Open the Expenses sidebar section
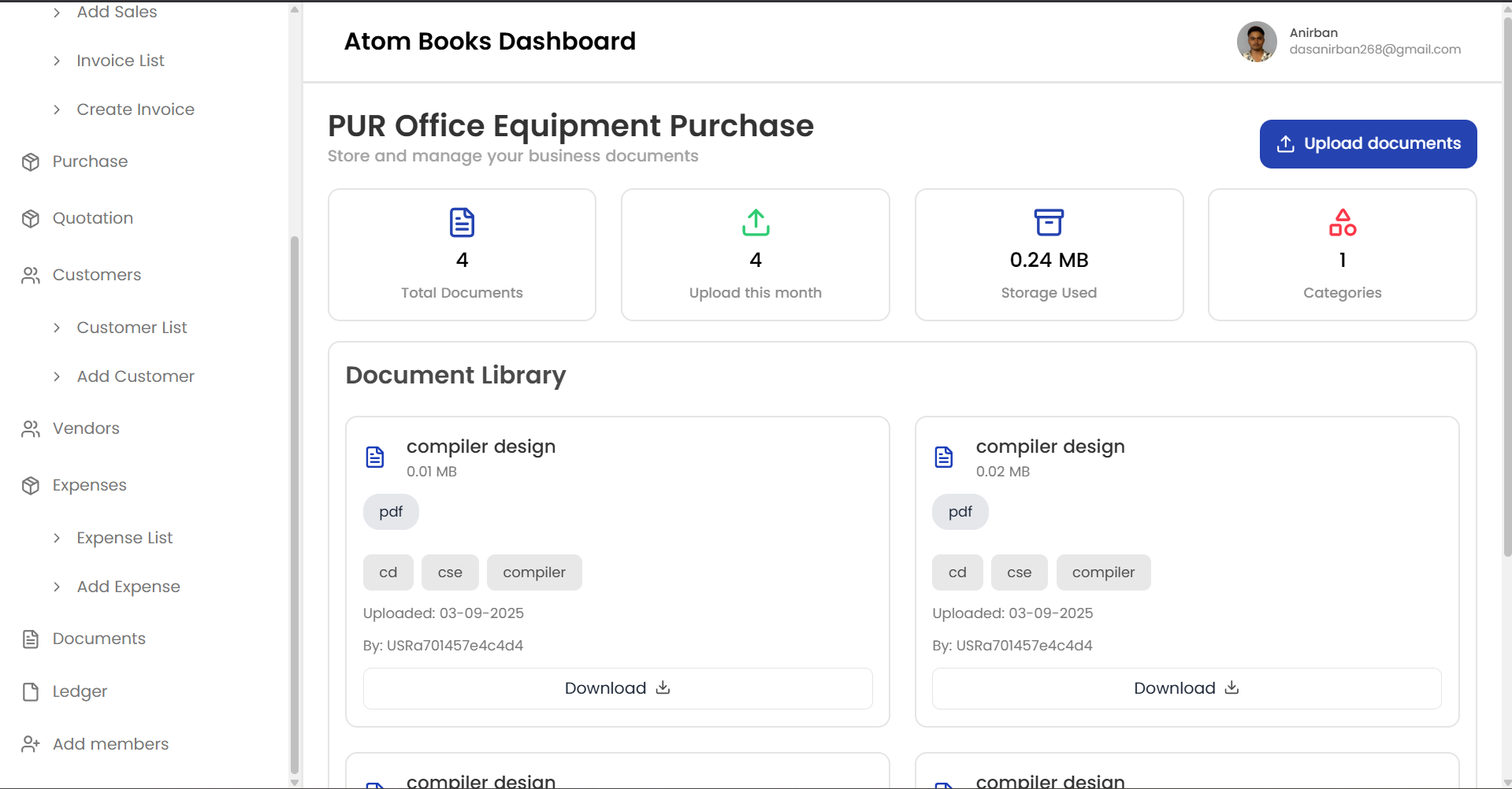Viewport: 1512px width, 789px height. click(89, 485)
